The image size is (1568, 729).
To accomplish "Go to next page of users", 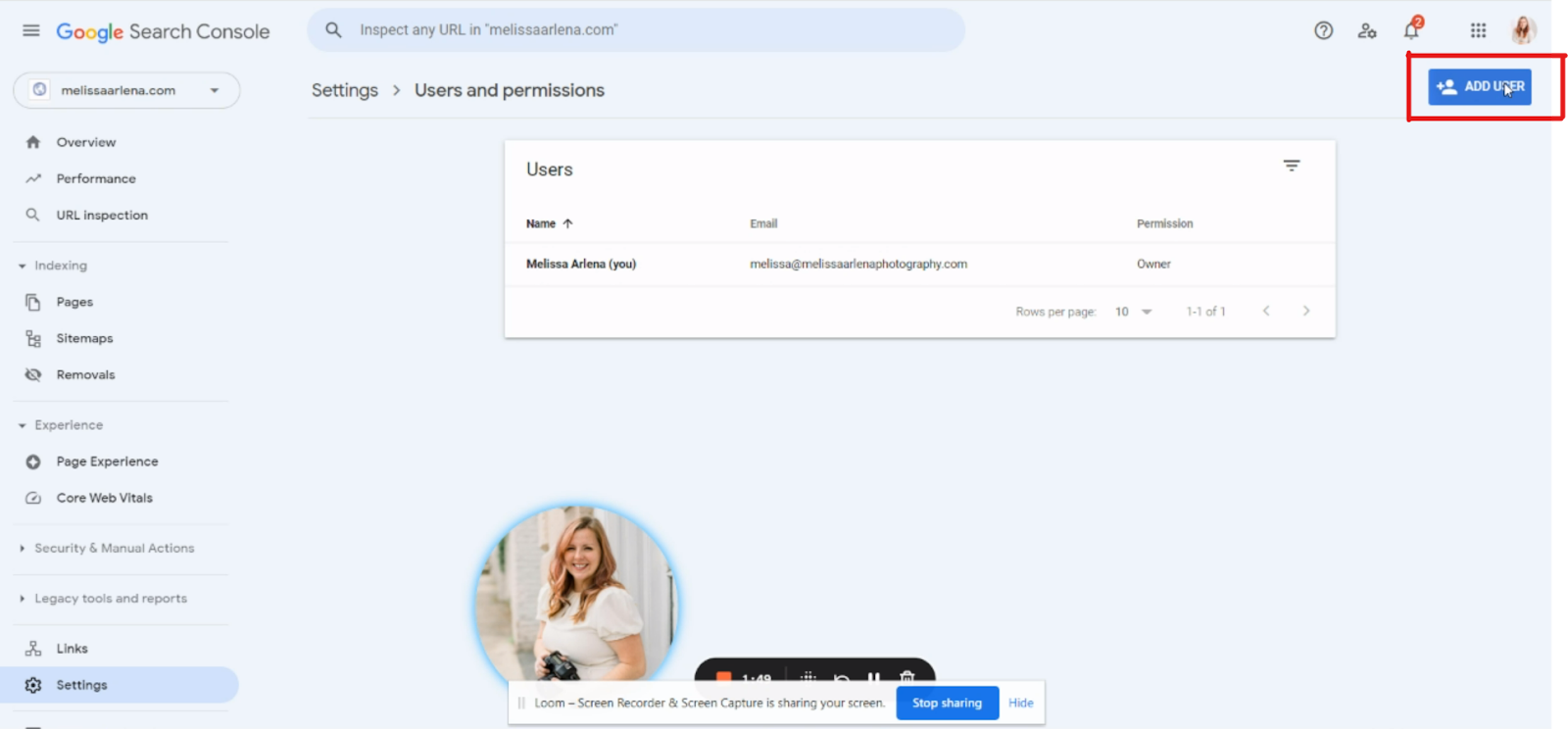I will pos(1305,311).
